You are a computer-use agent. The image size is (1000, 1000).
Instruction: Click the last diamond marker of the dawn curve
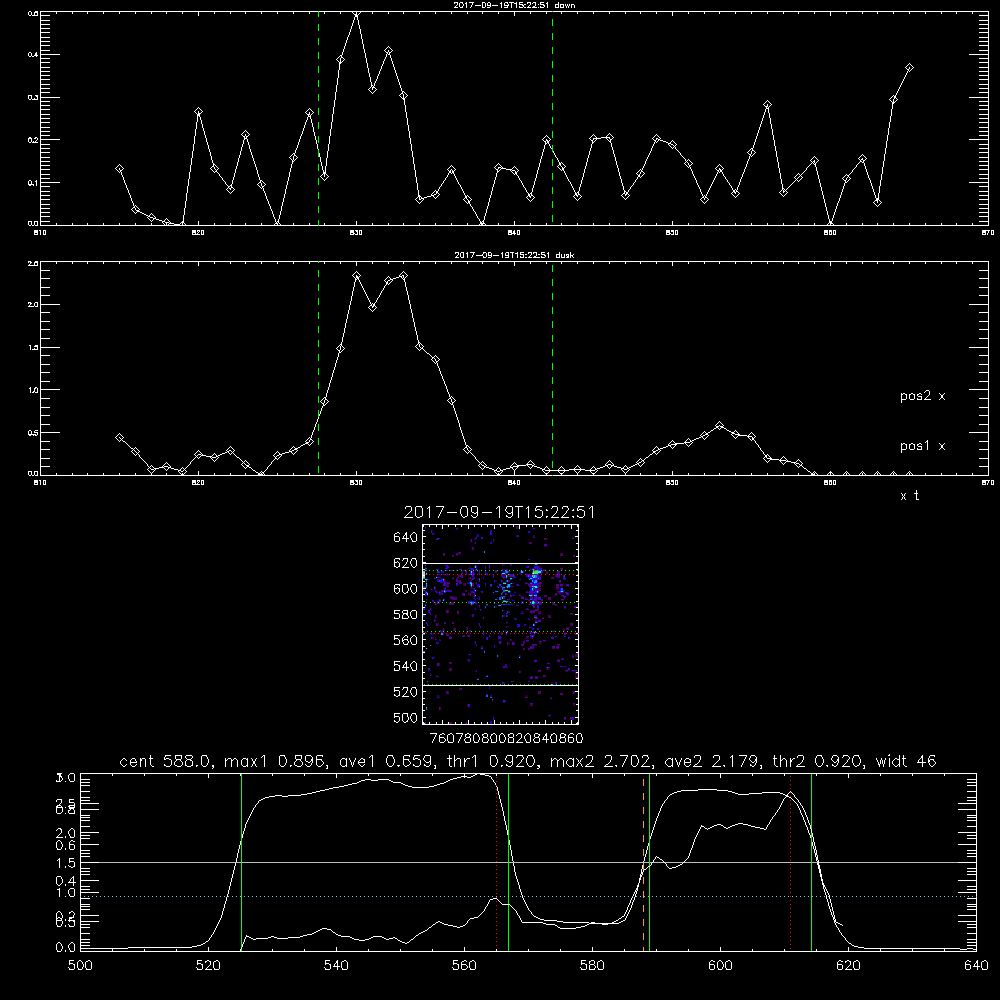[x=909, y=67]
